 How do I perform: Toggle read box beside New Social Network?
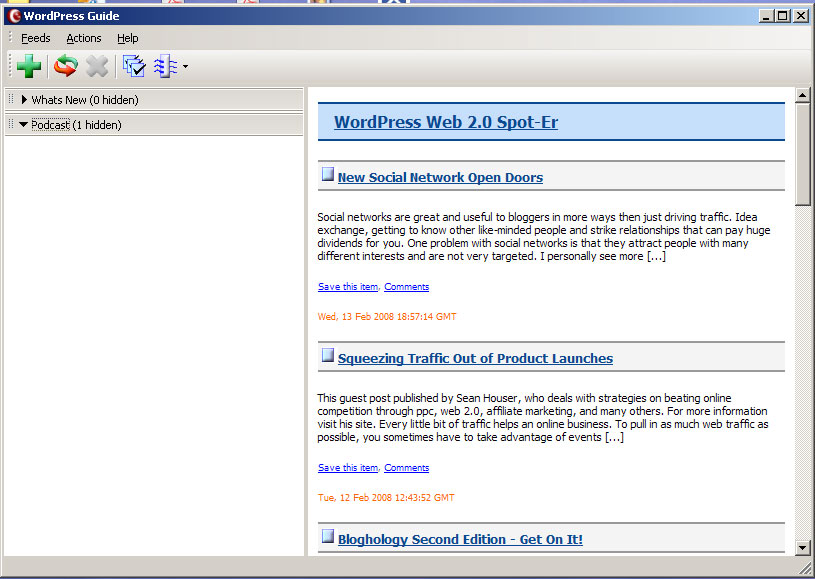pyautogui.click(x=327, y=174)
